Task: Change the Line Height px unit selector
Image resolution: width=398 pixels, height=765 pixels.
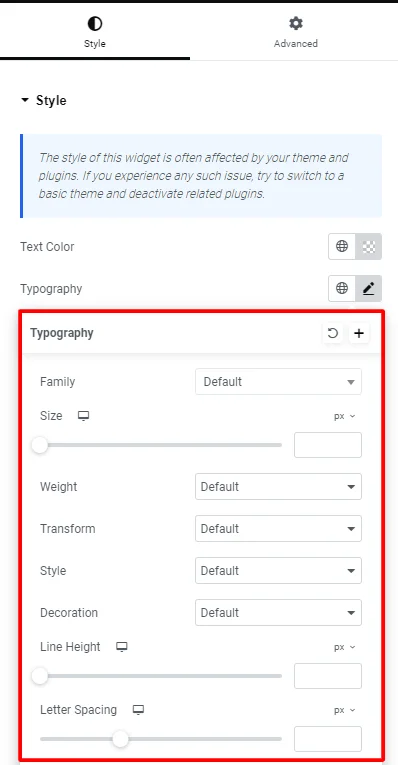Action: coord(345,647)
